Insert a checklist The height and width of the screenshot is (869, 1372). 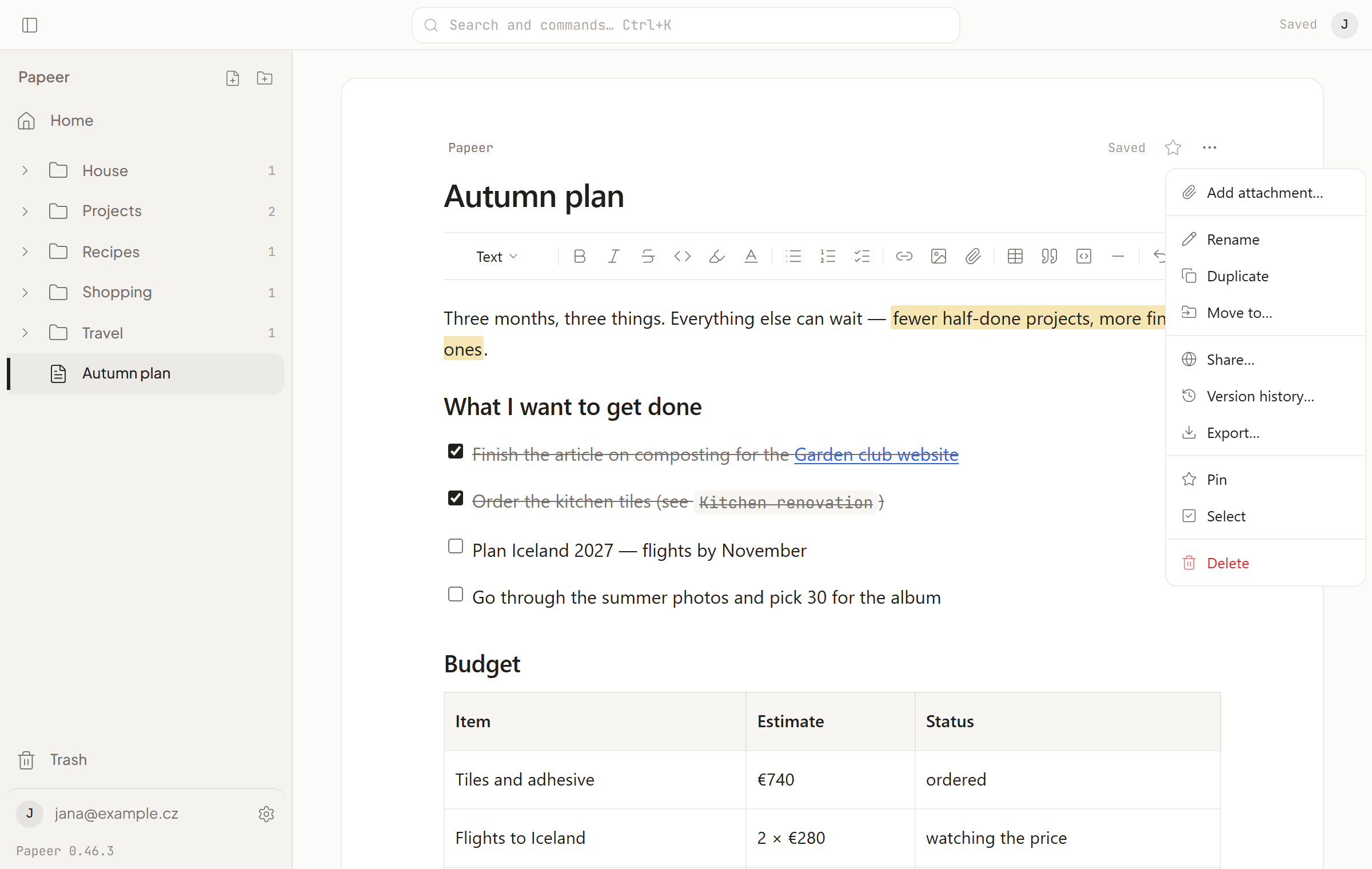862,256
